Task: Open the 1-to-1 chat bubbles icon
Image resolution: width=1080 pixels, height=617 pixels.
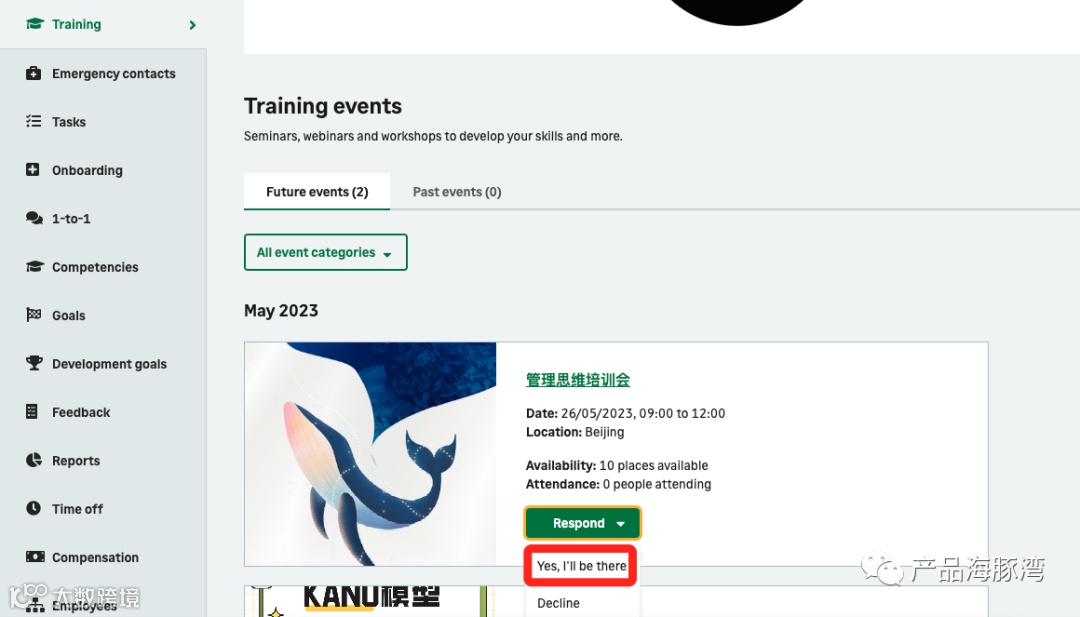Action: pos(34,218)
